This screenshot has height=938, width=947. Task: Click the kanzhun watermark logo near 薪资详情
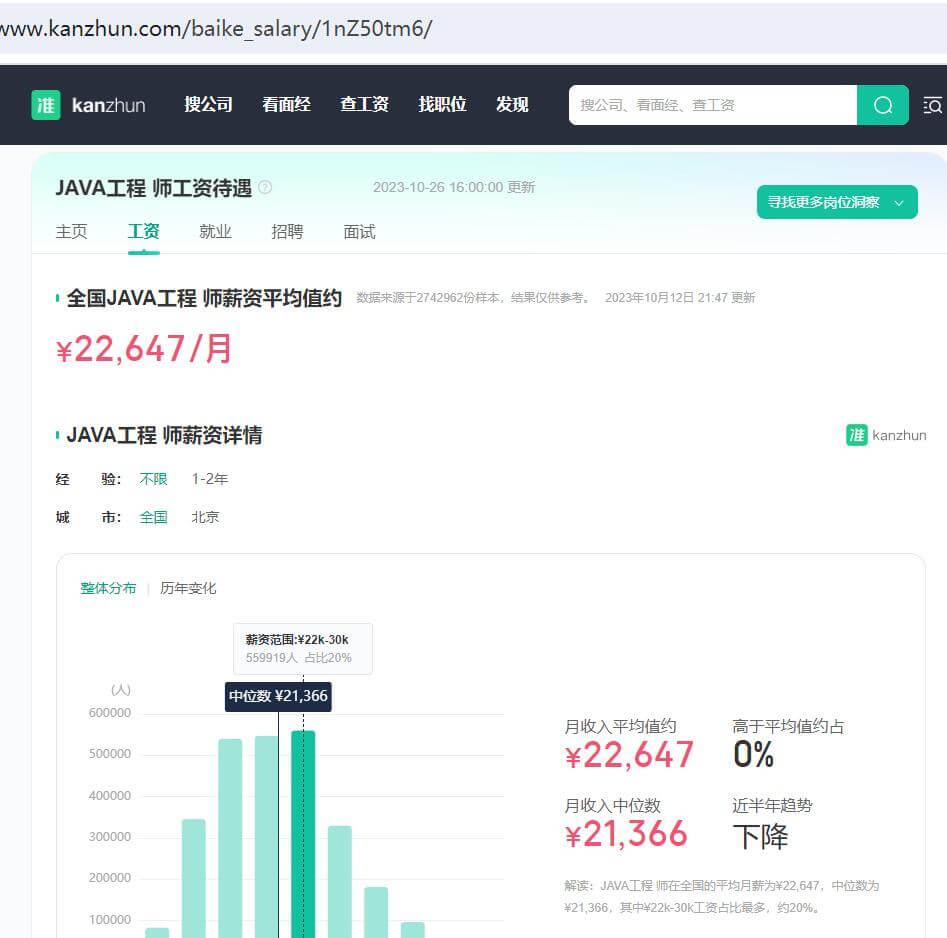click(x=886, y=435)
